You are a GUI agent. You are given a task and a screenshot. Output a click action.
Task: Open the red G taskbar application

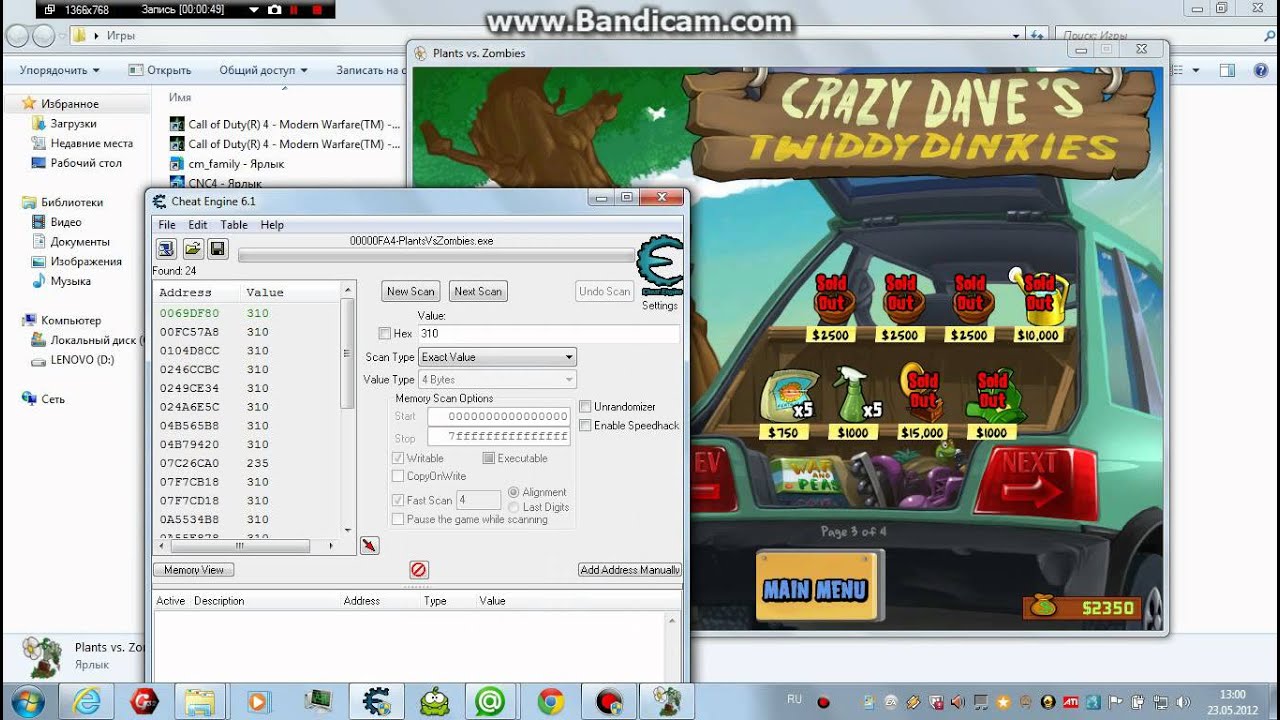tap(145, 701)
